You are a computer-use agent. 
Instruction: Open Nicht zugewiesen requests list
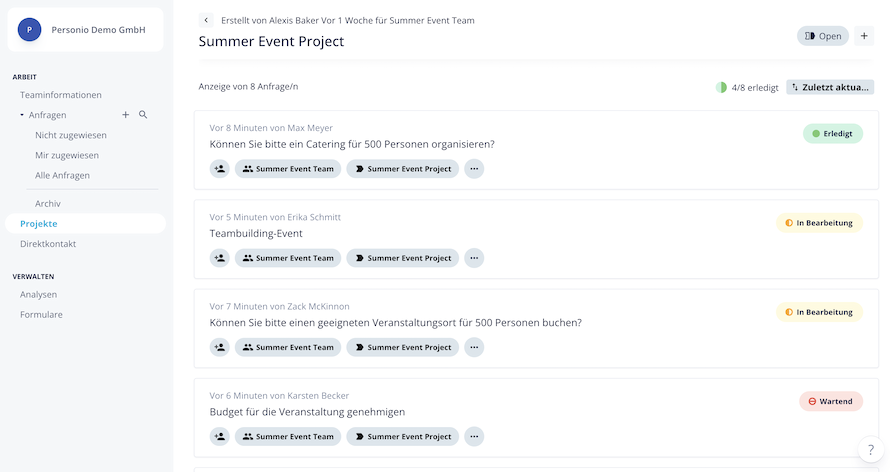(x=71, y=135)
